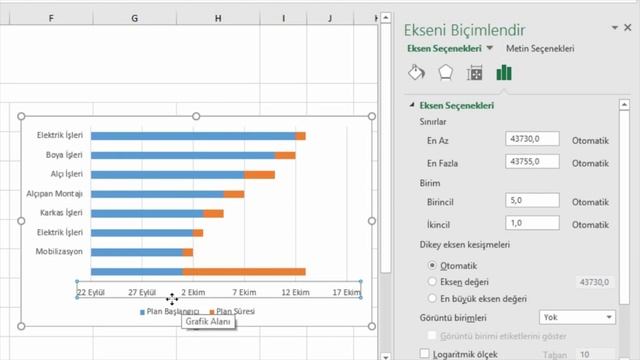Open the Size & Properties tab icon
Viewport: 640px width, 360px height.
click(x=475, y=73)
